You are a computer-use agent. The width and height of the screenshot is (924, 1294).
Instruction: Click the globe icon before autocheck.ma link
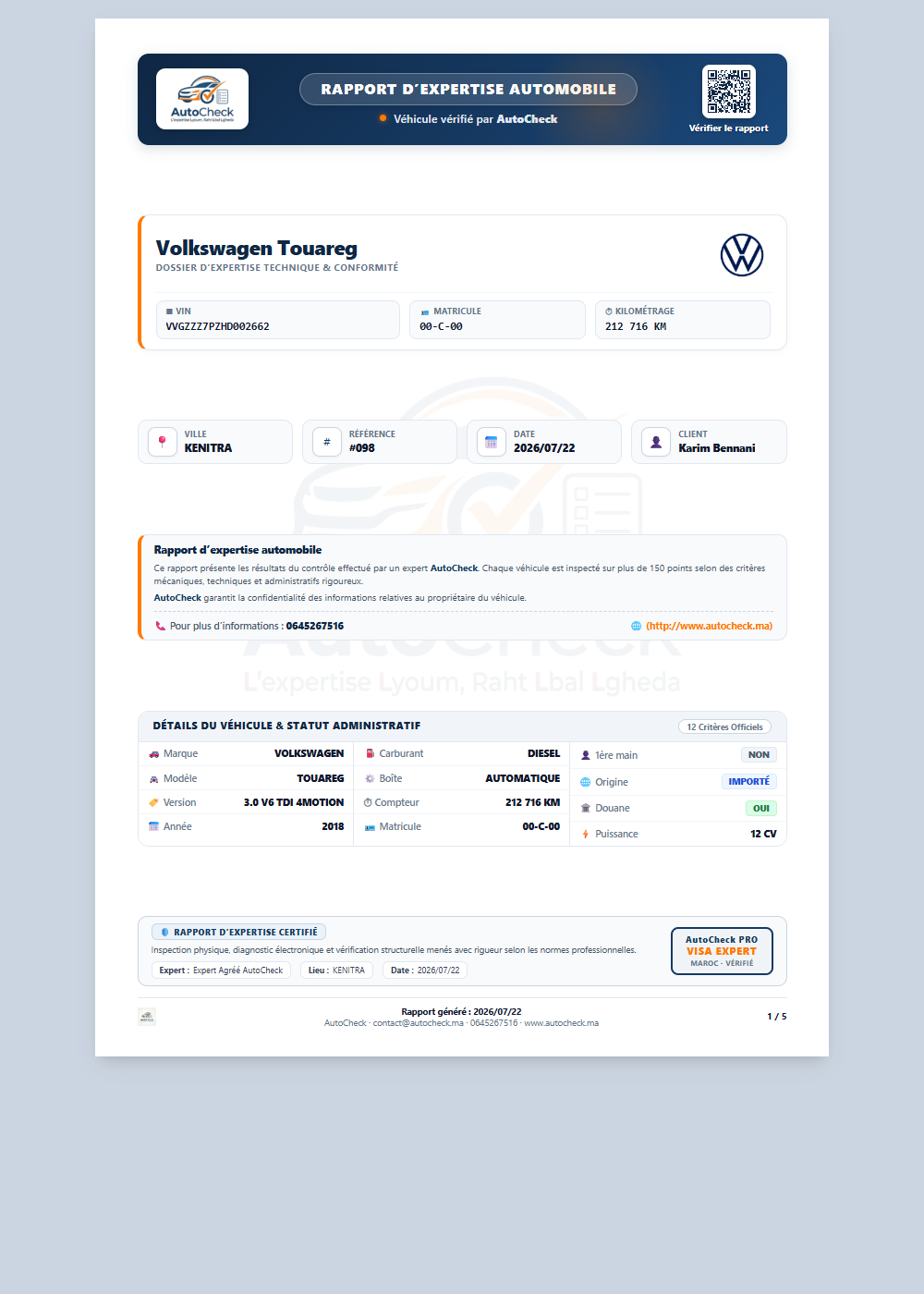(636, 626)
